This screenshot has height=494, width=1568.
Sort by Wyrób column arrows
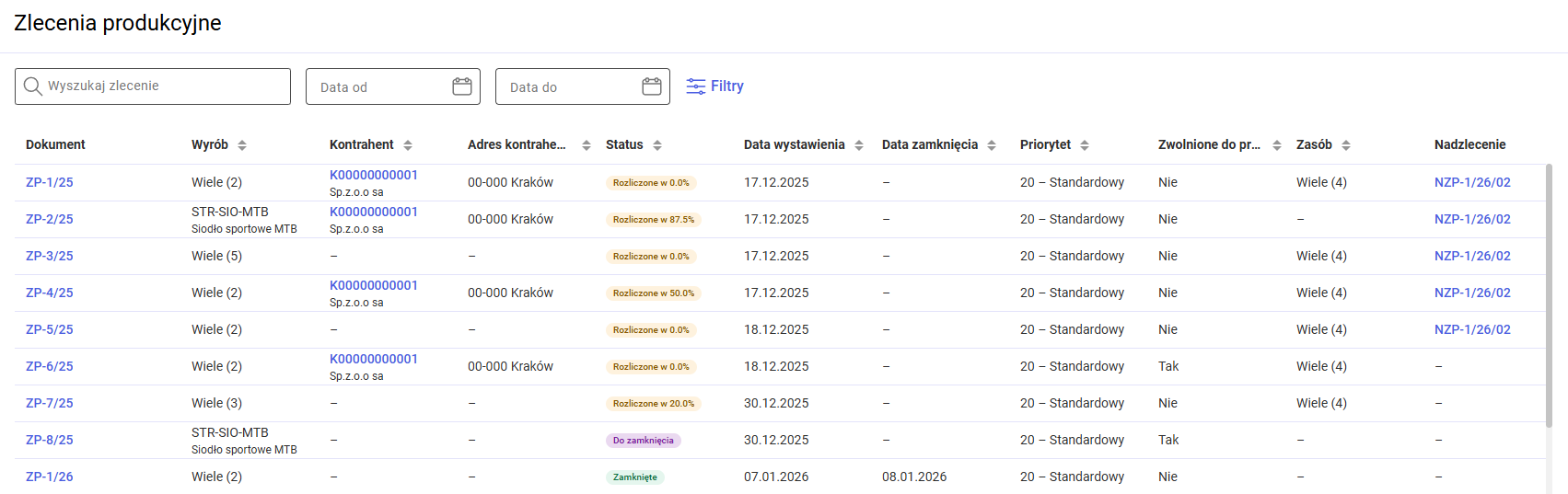[242, 145]
